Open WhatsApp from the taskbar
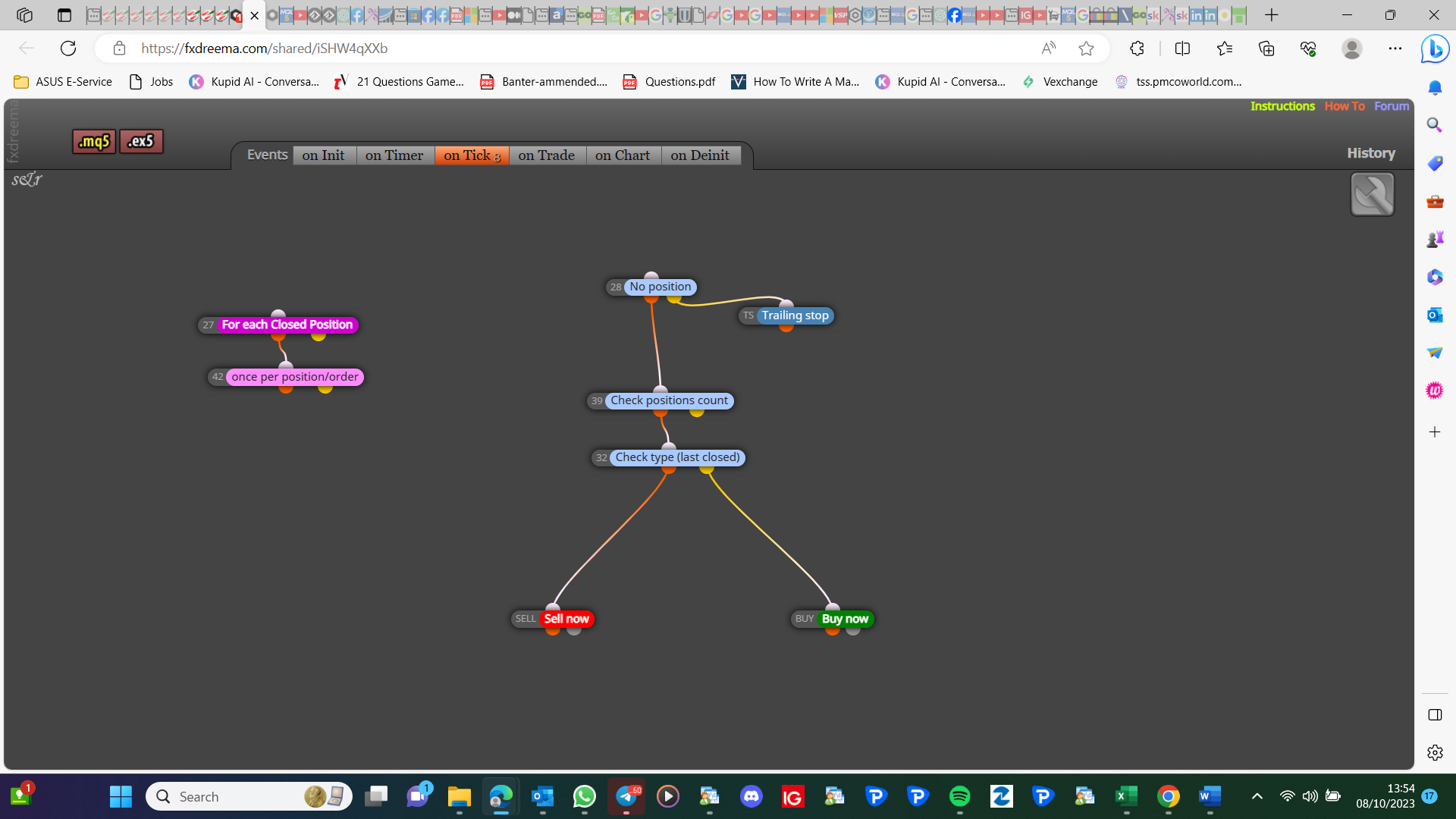The image size is (1456, 819). 585,796
